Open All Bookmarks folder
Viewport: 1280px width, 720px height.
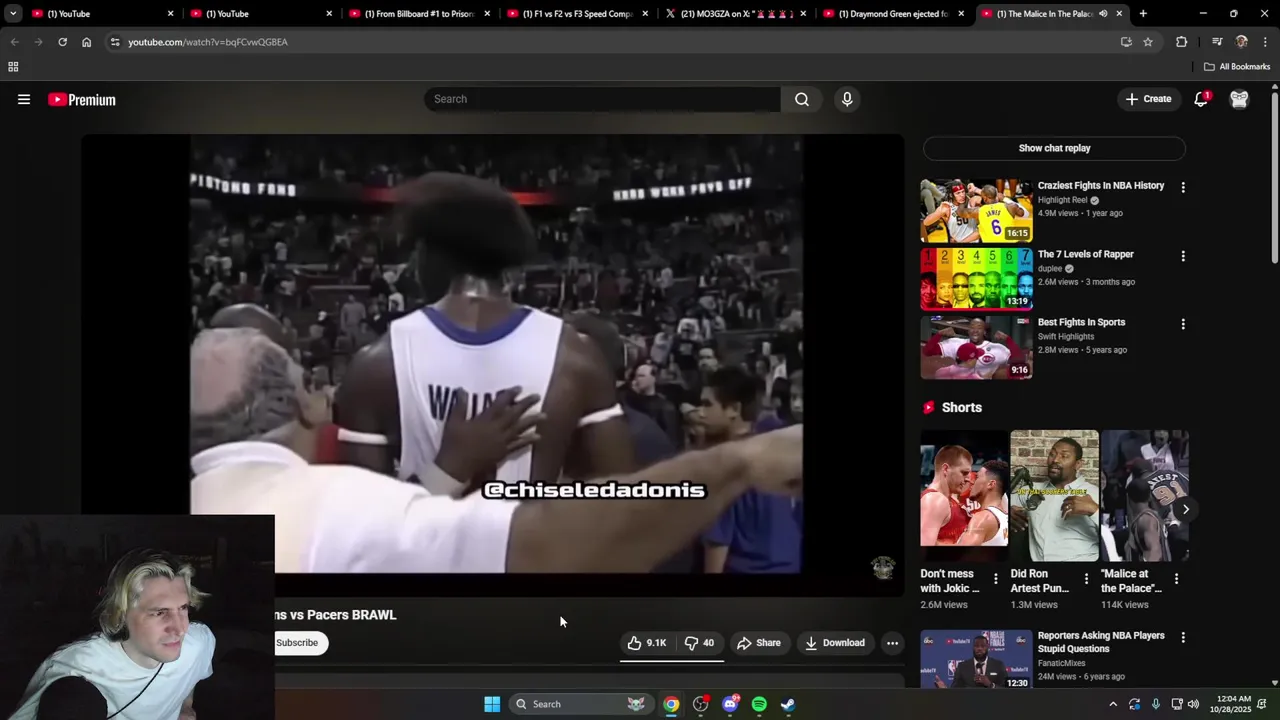click(1237, 67)
